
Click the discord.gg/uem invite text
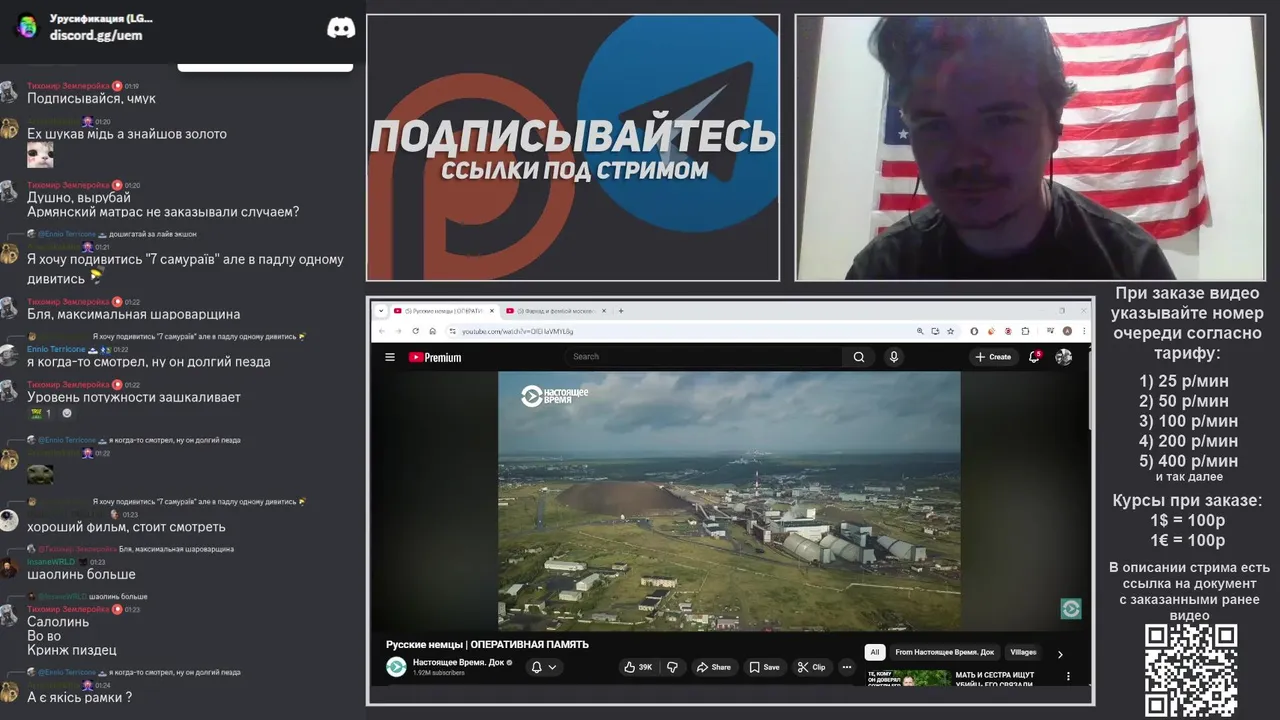[96, 35]
